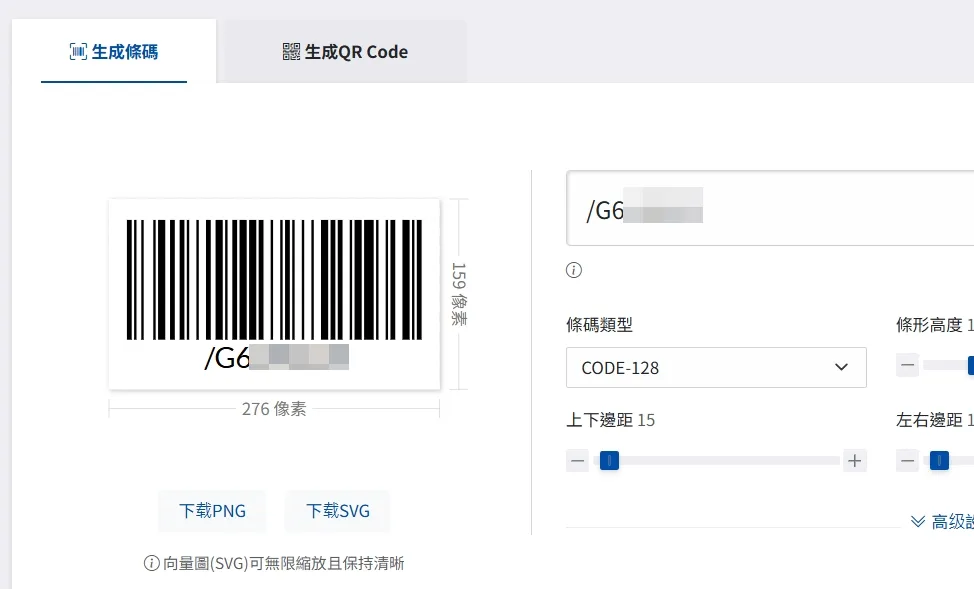This screenshot has width=974, height=589.
Task: Click the info icon below the barcode text input
Action: tap(574, 270)
